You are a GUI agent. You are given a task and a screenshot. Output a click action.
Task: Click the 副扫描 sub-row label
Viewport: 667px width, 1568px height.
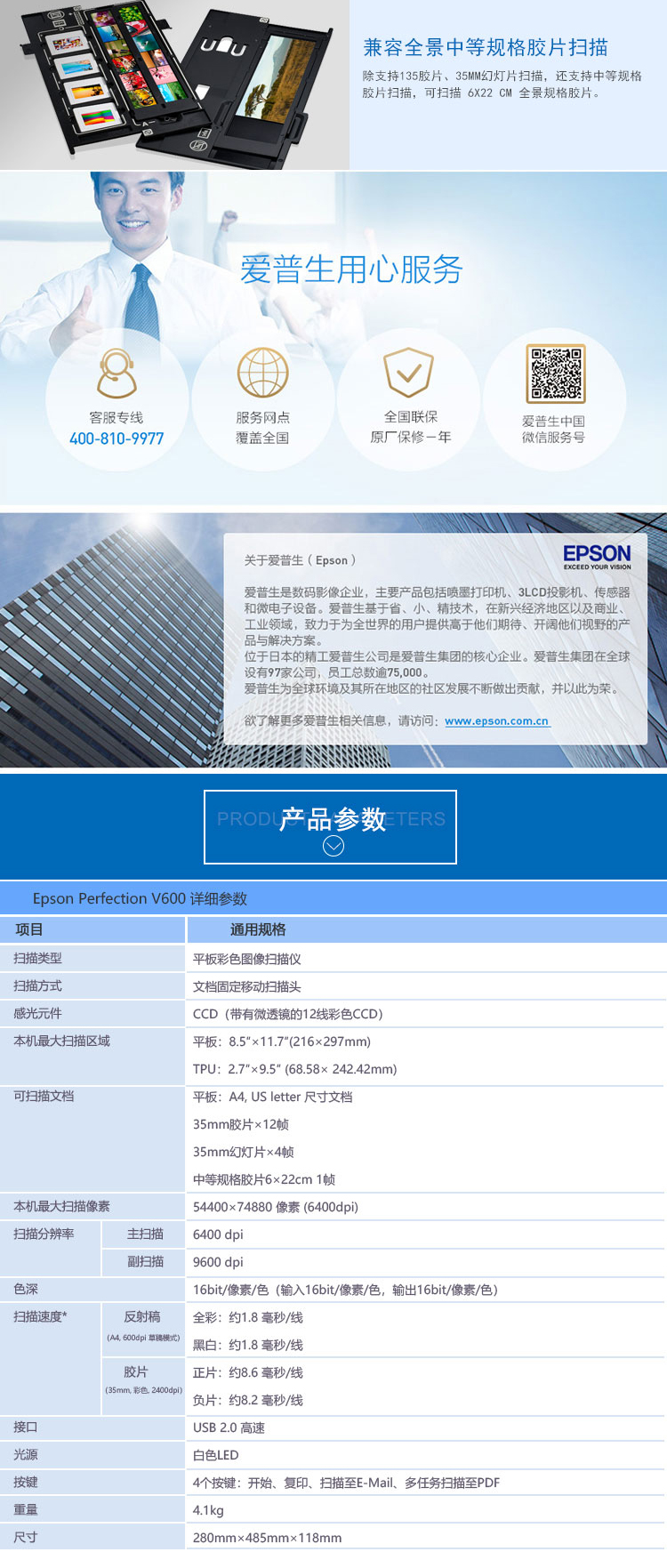145,1261
